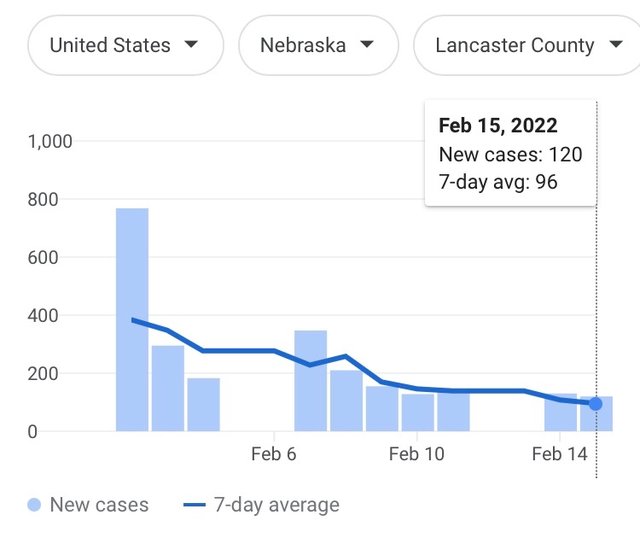Screen dimensions: 640x544
Task: Click the tallest bar reaching near 800
Action: [132, 320]
